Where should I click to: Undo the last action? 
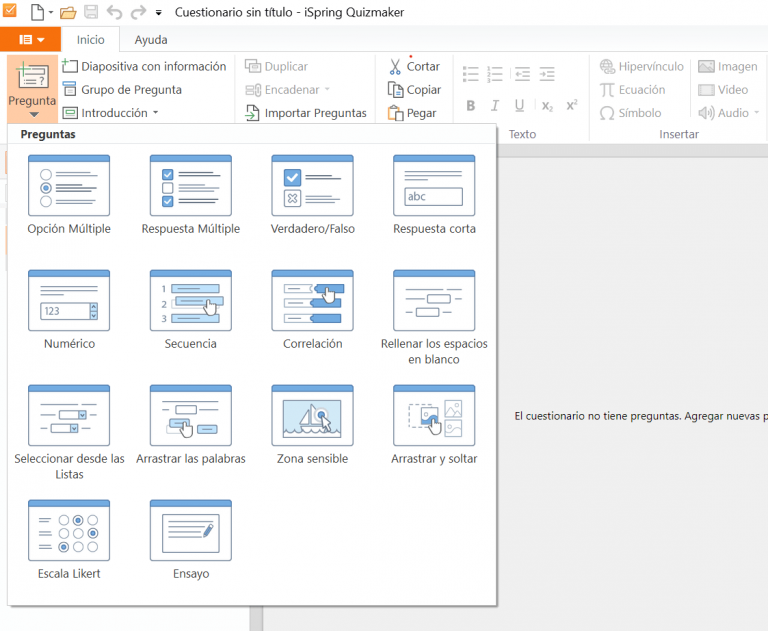(x=114, y=12)
